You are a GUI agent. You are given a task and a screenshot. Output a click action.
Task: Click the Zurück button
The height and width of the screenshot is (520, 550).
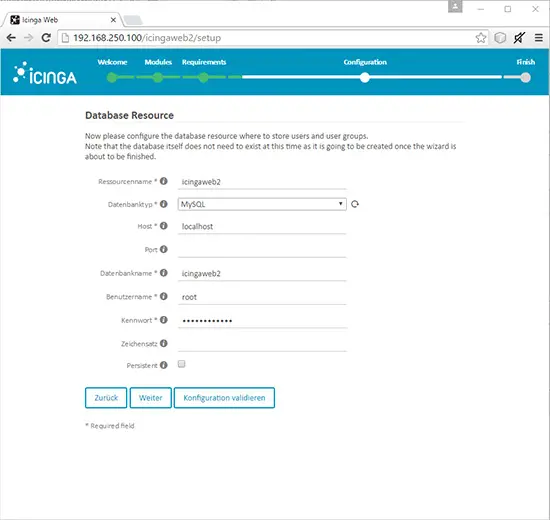(x=106, y=398)
